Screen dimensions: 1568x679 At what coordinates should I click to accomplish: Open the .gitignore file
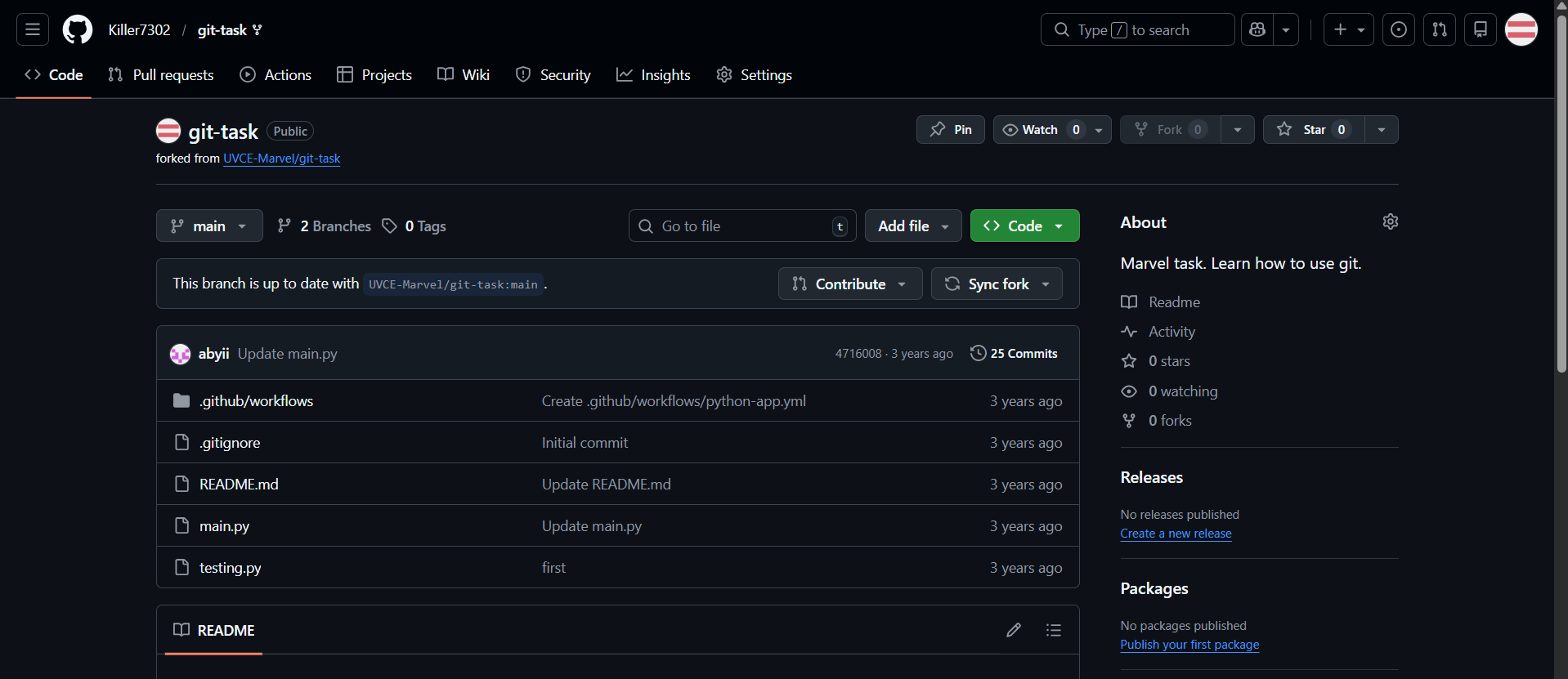(230, 442)
